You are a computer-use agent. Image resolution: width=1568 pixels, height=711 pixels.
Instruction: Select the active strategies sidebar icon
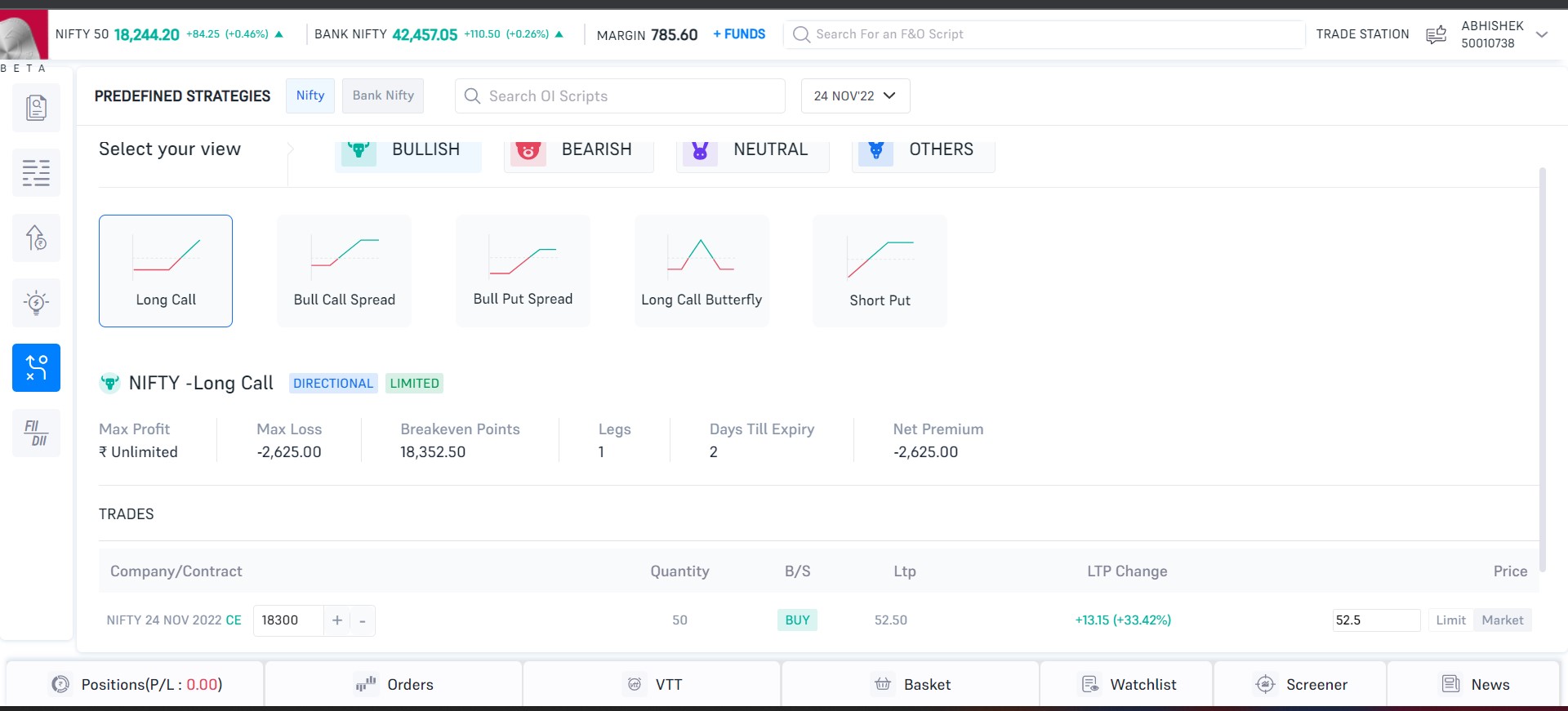pyautogui.click(x=36, y=367)
